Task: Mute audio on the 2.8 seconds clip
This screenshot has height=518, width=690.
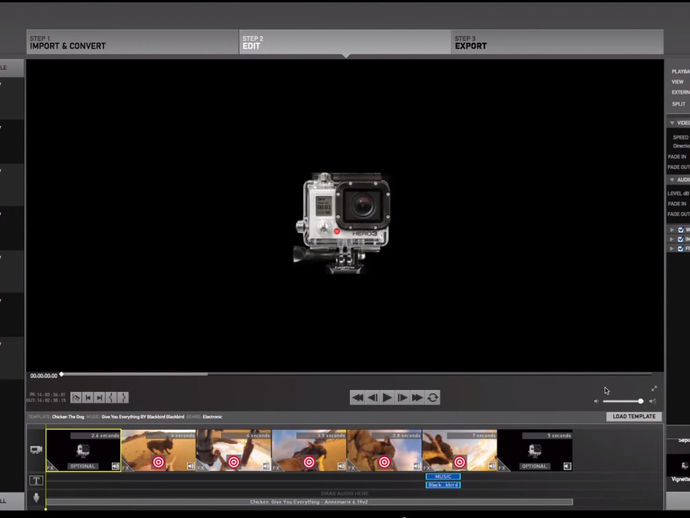Action: pyautogui.click(x=417, y=466)
